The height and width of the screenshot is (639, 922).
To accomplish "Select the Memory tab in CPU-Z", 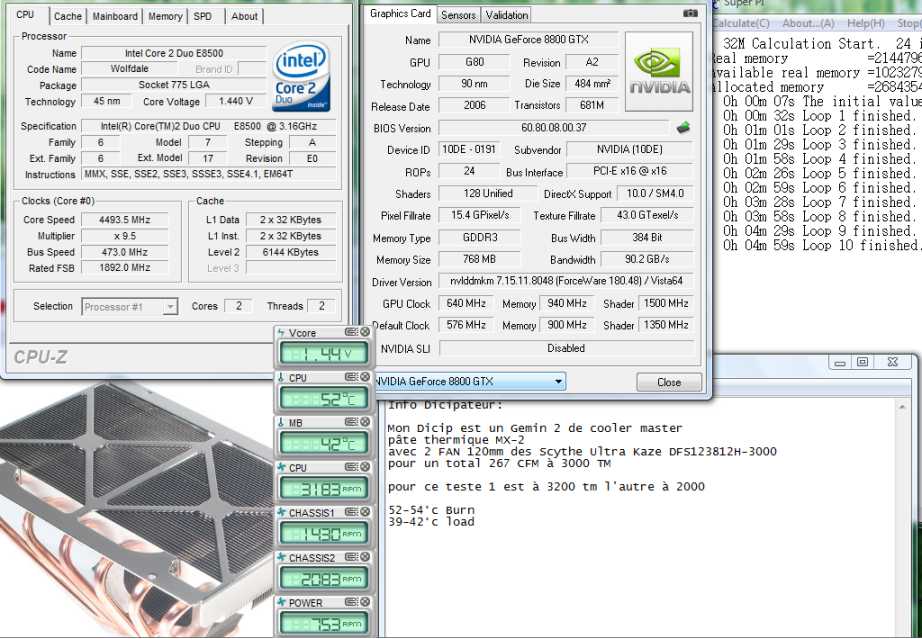I will 165,16.
